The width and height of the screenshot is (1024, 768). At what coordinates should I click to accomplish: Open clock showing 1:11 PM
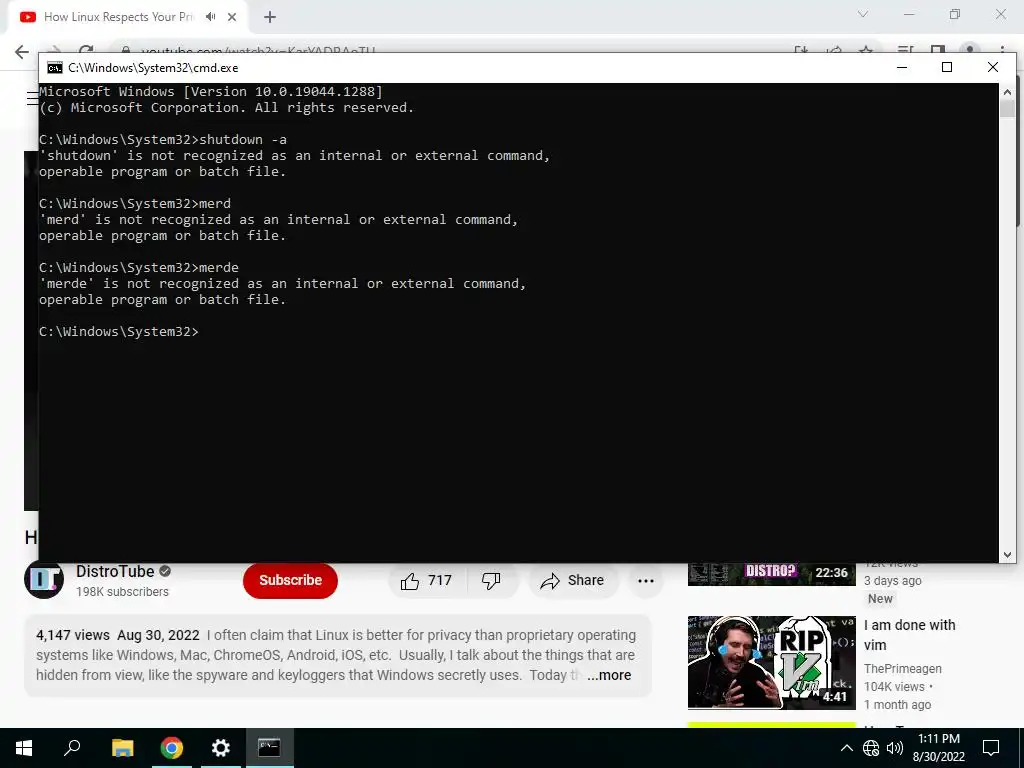(938, 748)
